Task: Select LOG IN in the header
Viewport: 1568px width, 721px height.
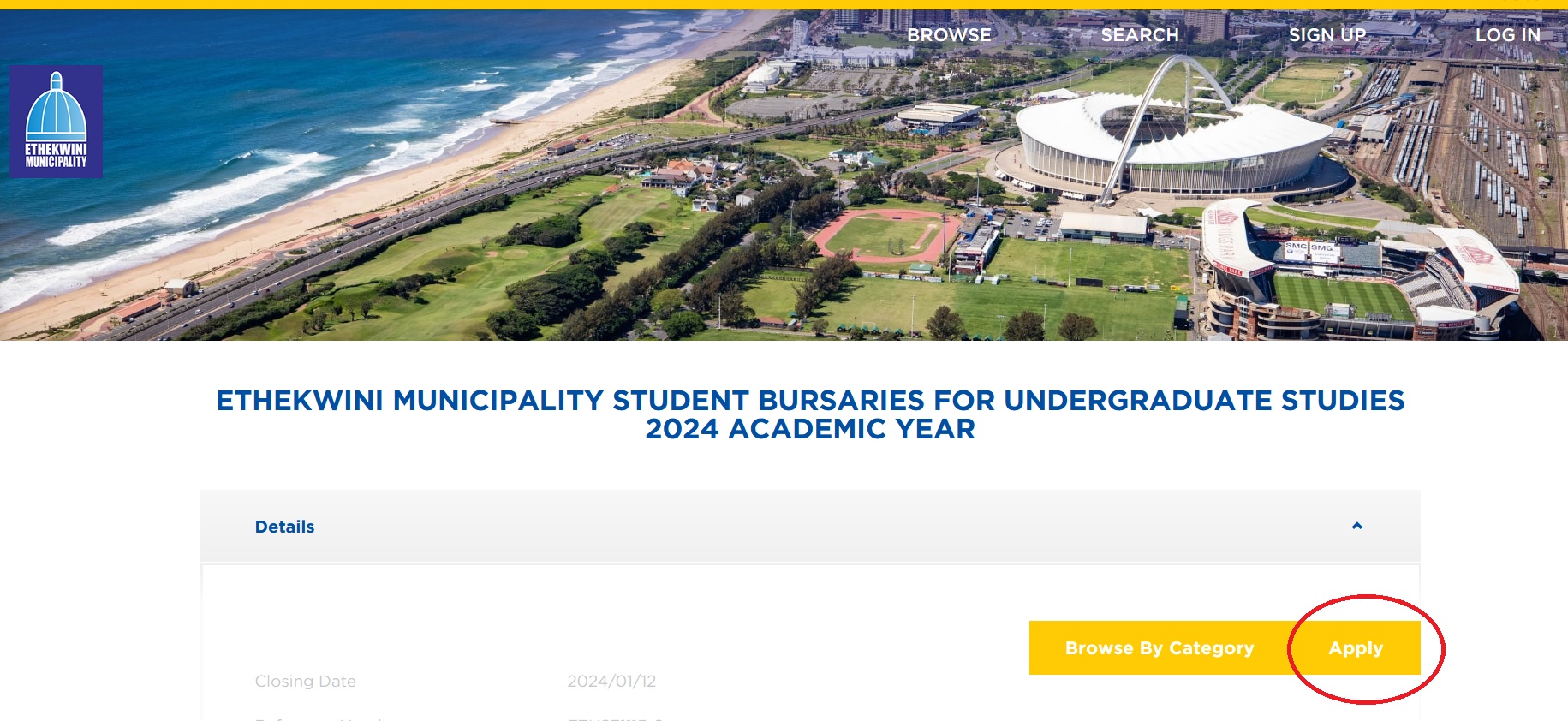Action: (1507, 35)
